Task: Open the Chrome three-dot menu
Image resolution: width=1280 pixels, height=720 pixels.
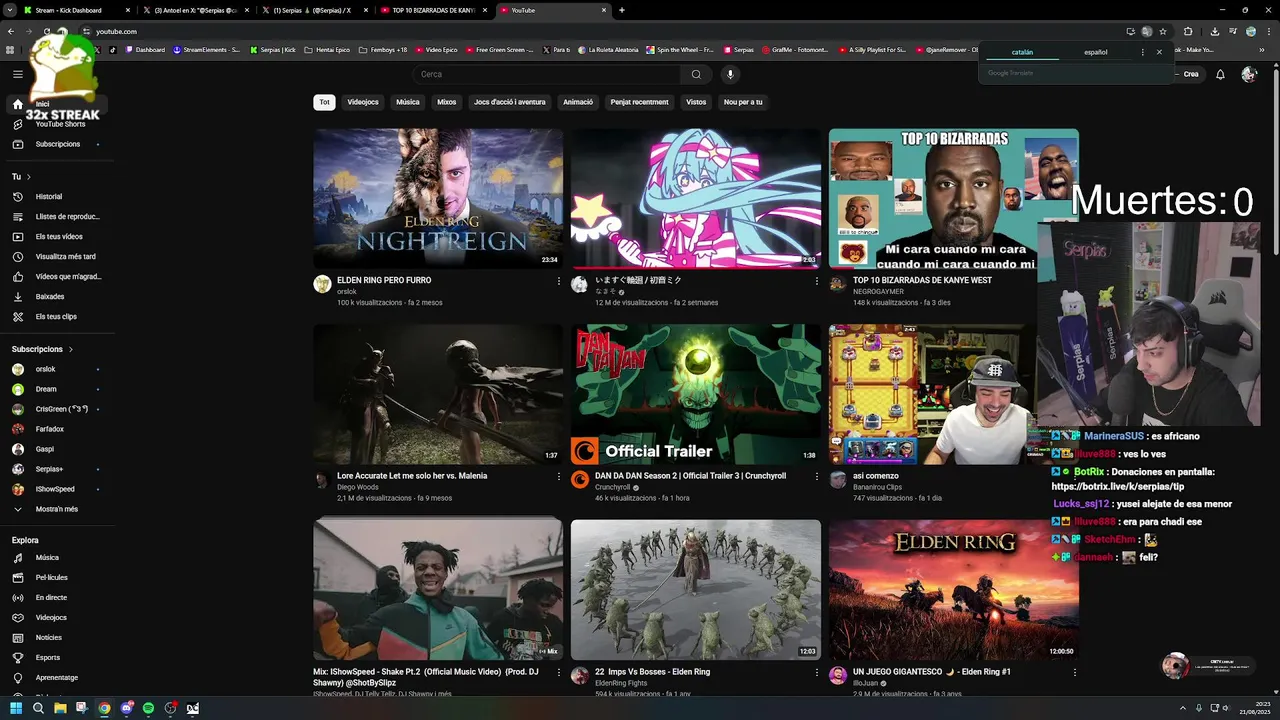Action: pyautogui.click(x=1268, y=31)
